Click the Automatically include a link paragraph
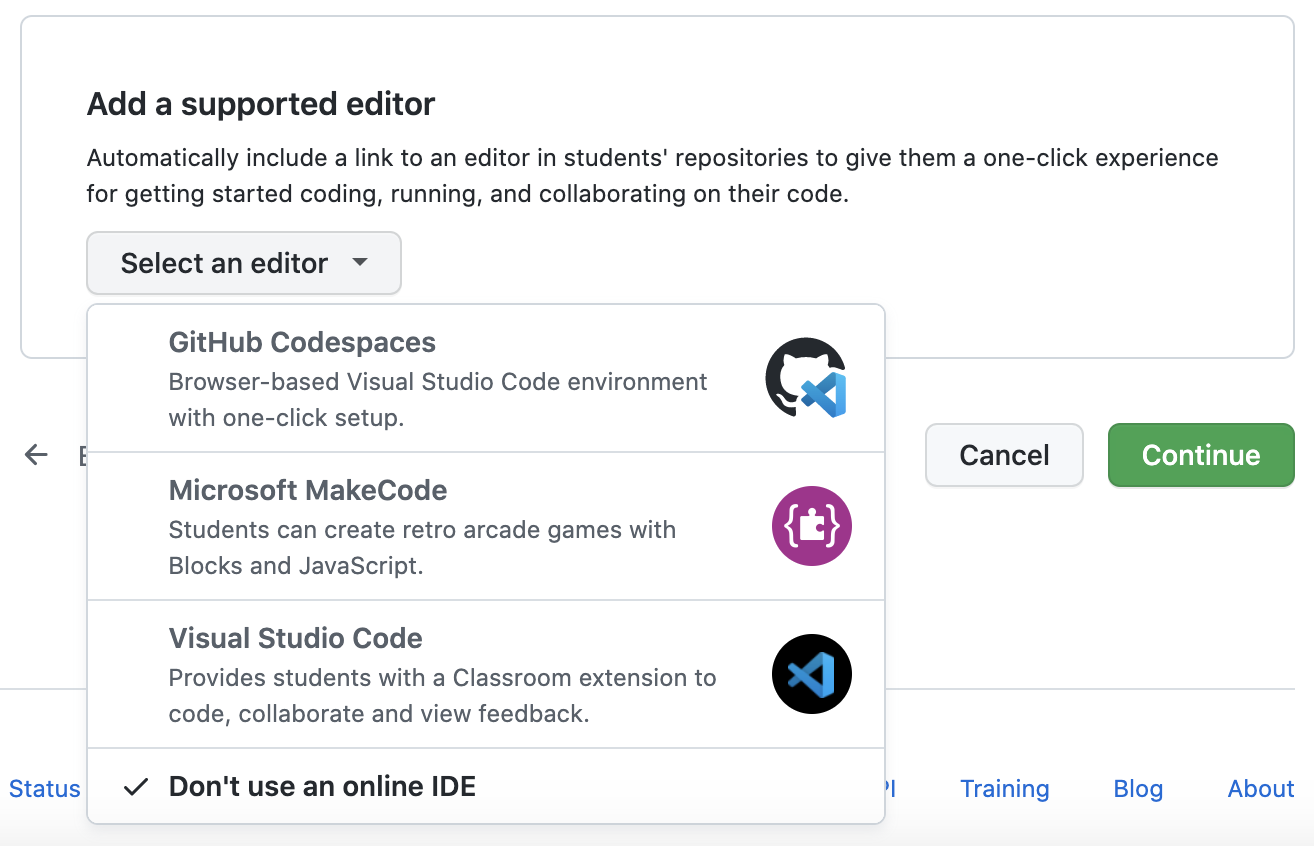Screen dimensions: 1314x846 click(653, 176)
